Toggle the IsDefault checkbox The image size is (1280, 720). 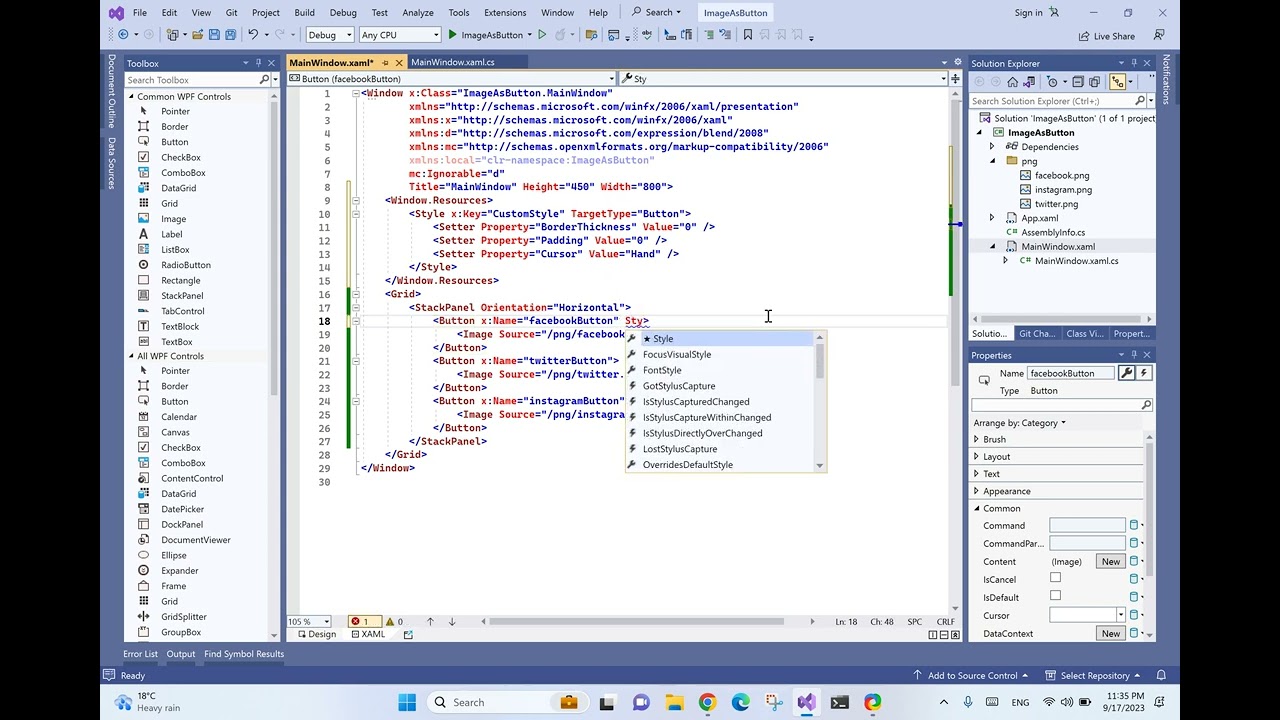(x=1055, y=596)
